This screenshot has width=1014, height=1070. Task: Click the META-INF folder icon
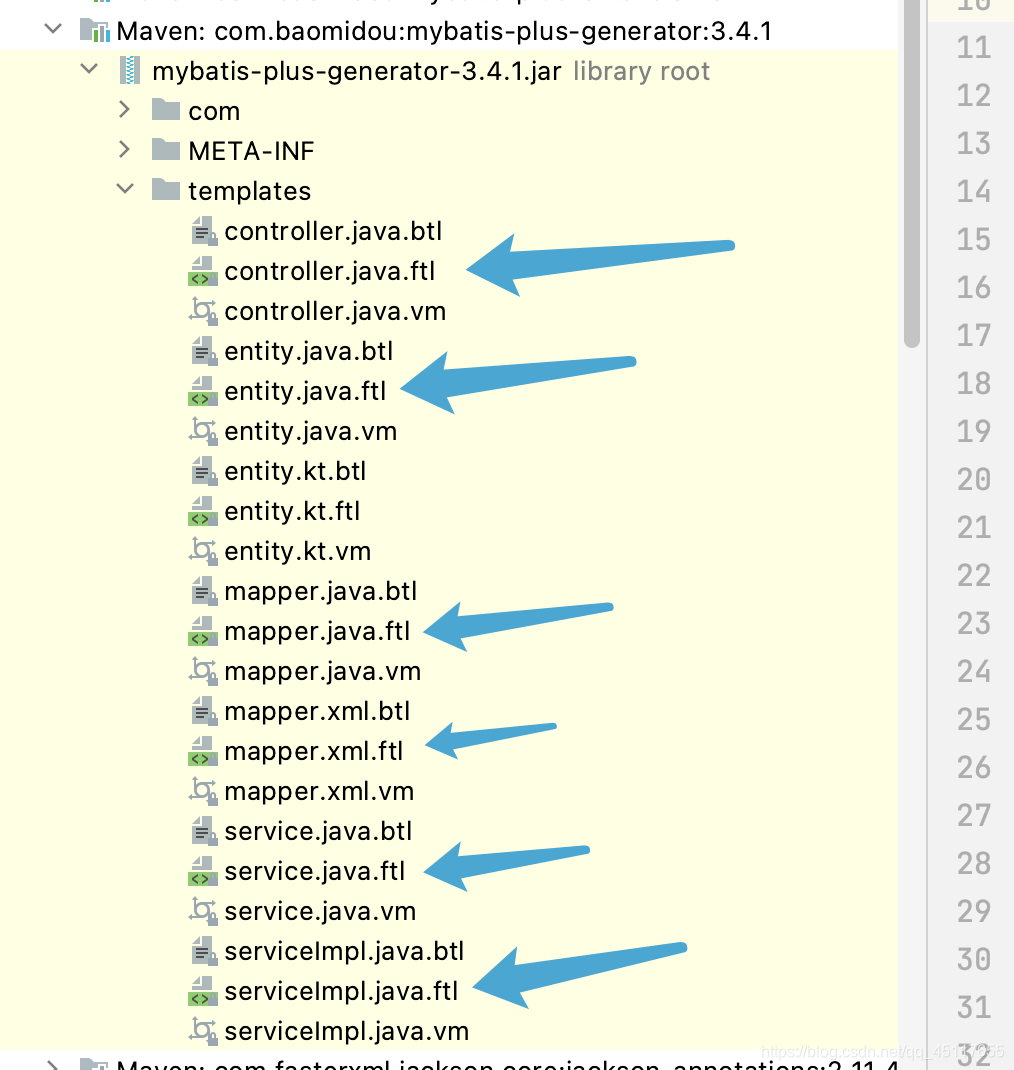pos(166,149)
